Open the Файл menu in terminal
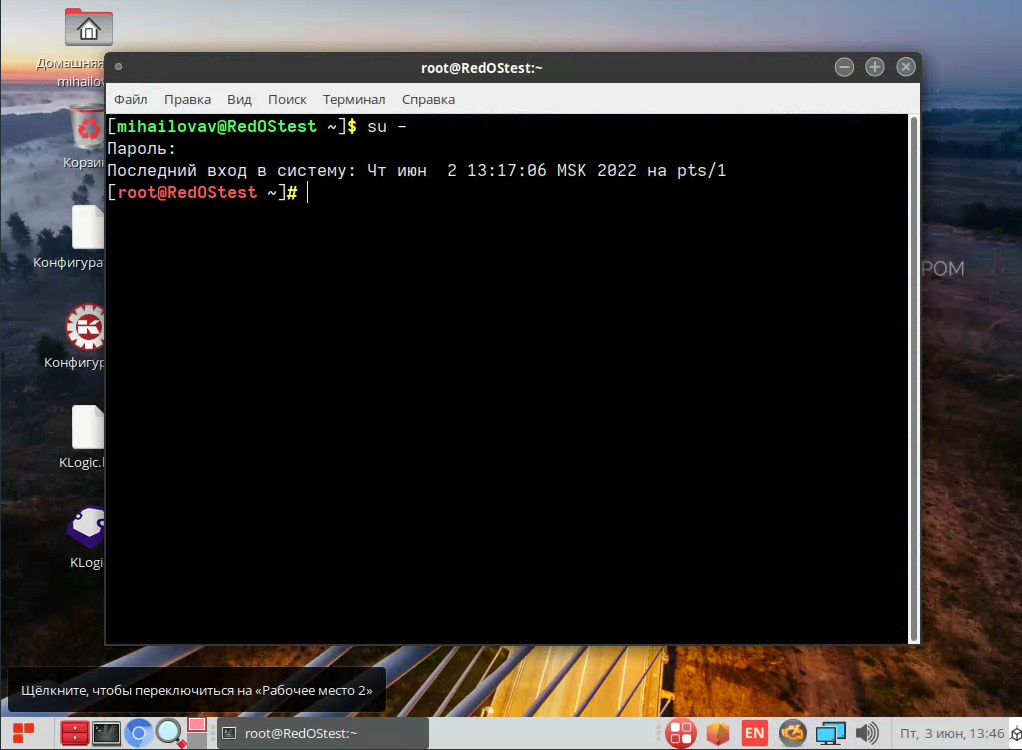The image size is (1022, 750). (x=130, y=100)
